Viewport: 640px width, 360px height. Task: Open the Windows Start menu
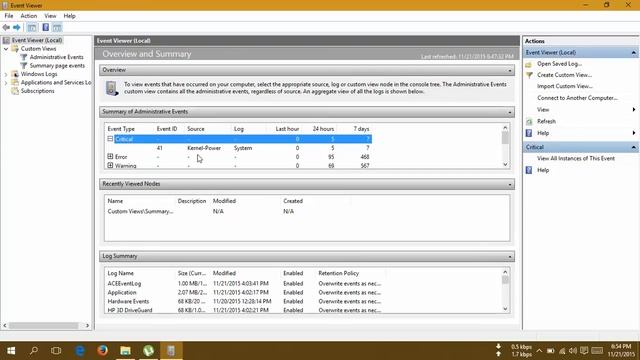click(x=11, y=351)
